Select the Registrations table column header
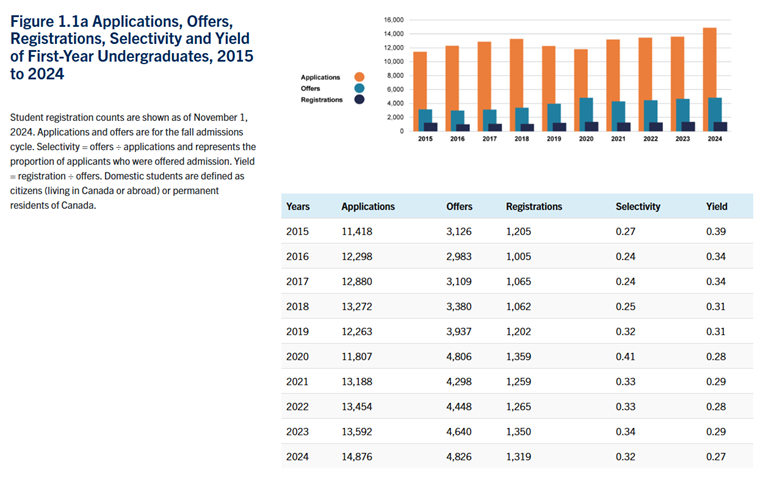 534,207
